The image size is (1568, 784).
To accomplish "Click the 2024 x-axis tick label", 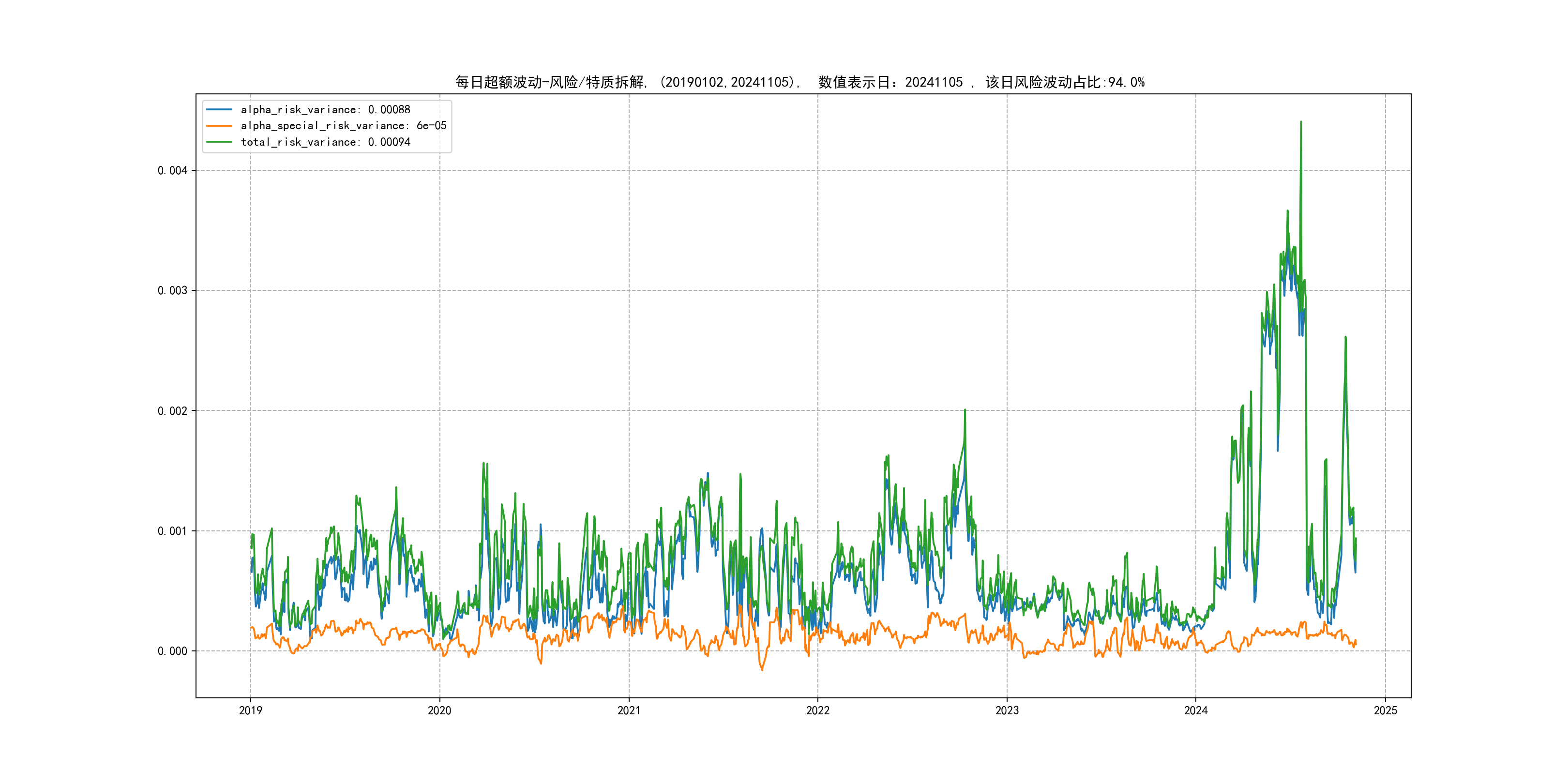I will click(x=1195, y=710).
